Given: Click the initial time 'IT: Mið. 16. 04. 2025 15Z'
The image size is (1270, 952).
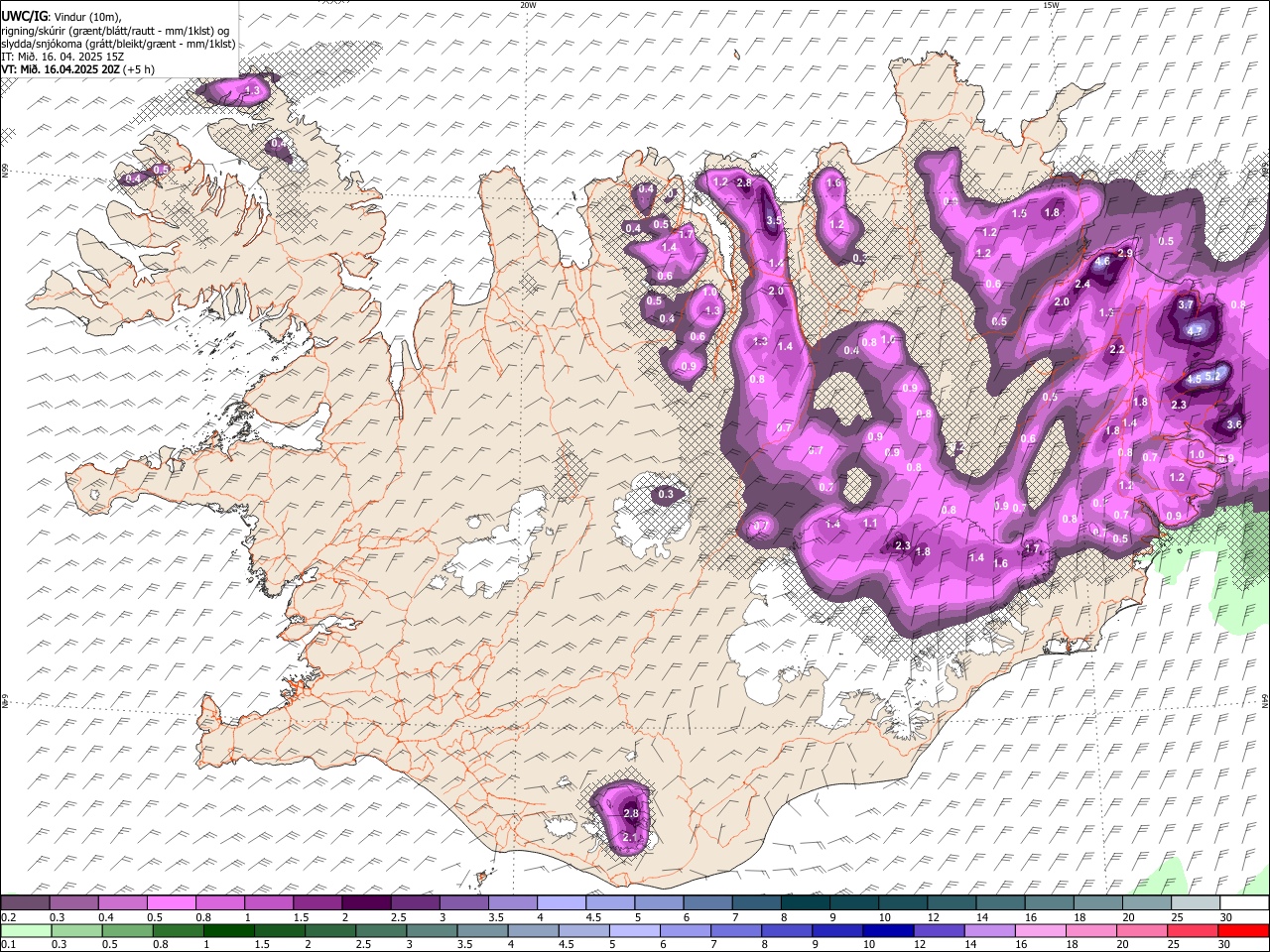Looking at the screenshot, I should (62, 57).
